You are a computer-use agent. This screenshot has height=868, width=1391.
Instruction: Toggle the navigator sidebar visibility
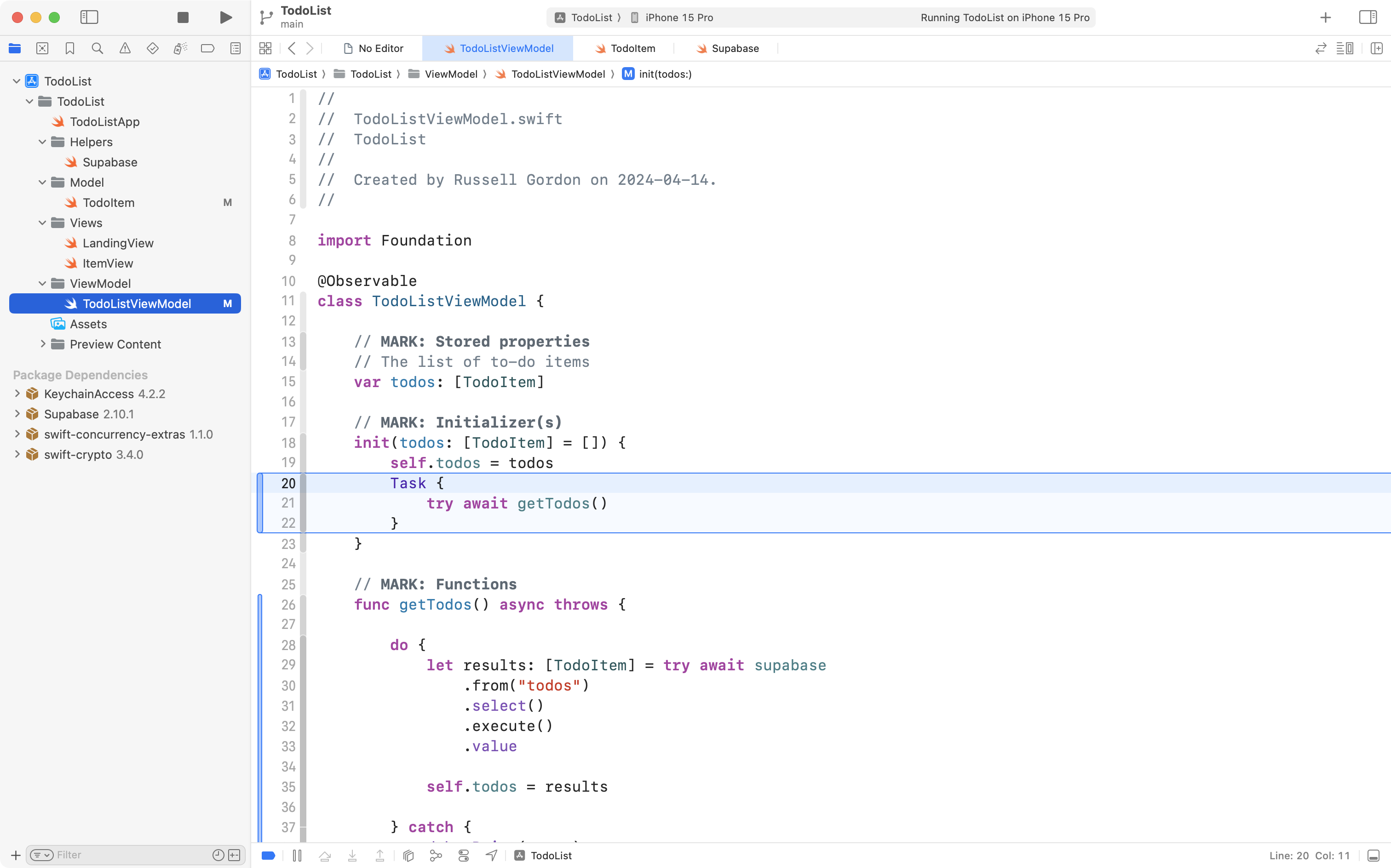coord(90,17)
